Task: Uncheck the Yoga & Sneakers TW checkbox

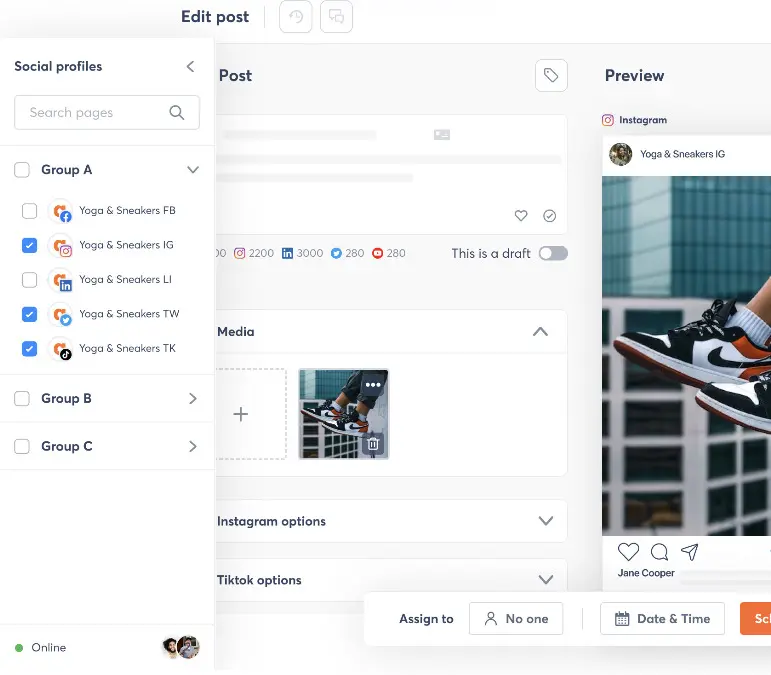Action: tap(30, 314)
